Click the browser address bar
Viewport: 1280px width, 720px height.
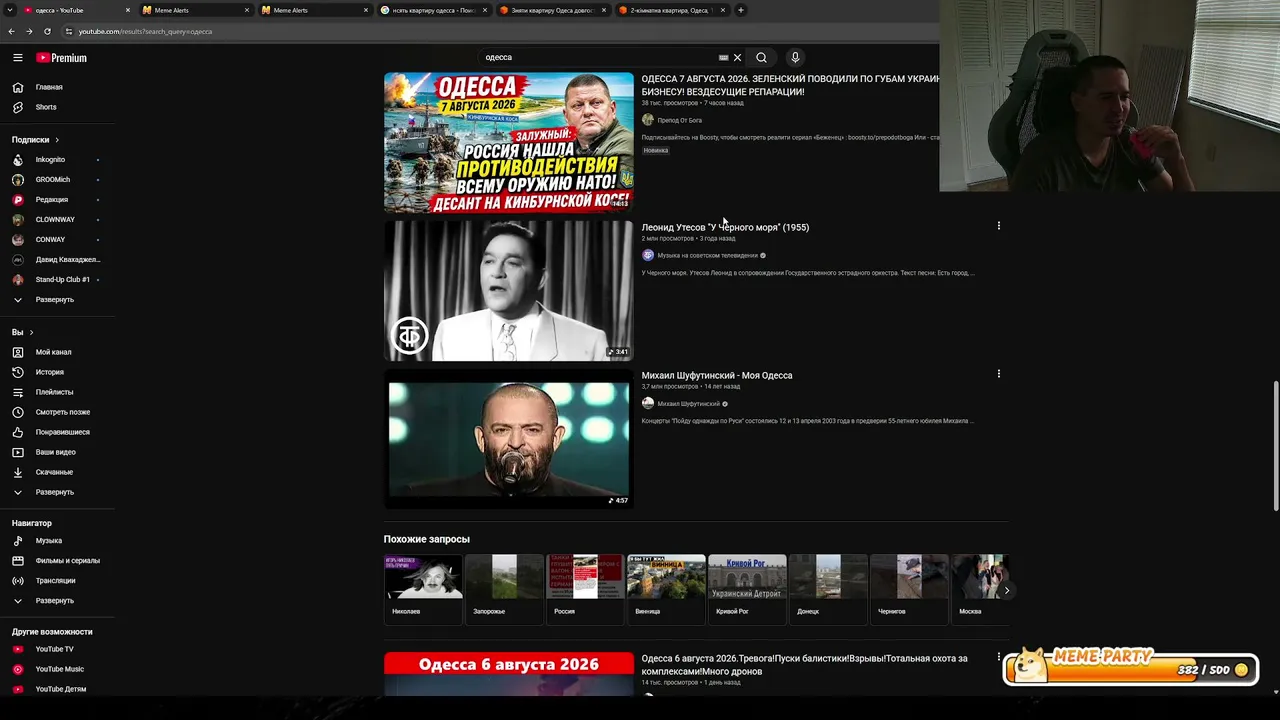click(500, 31)
